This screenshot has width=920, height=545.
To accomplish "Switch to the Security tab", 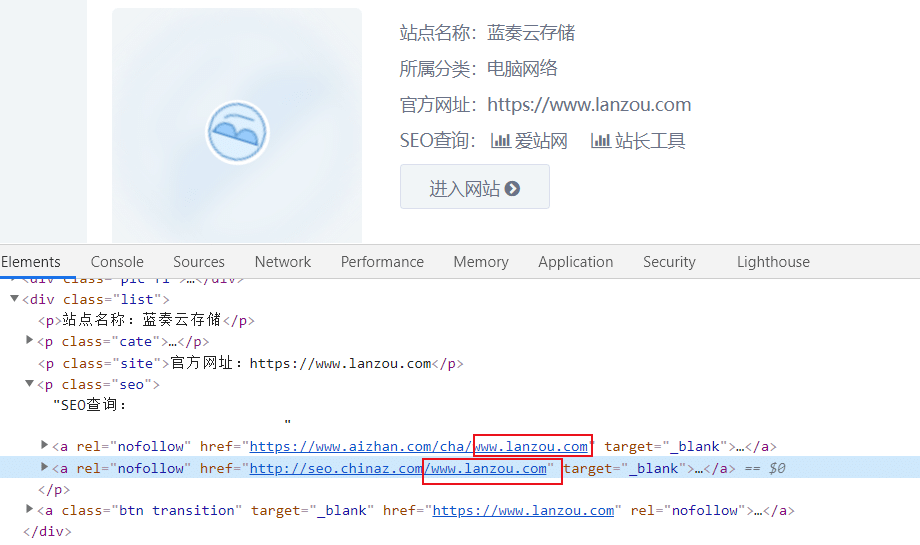I will (x=669, y=262).
